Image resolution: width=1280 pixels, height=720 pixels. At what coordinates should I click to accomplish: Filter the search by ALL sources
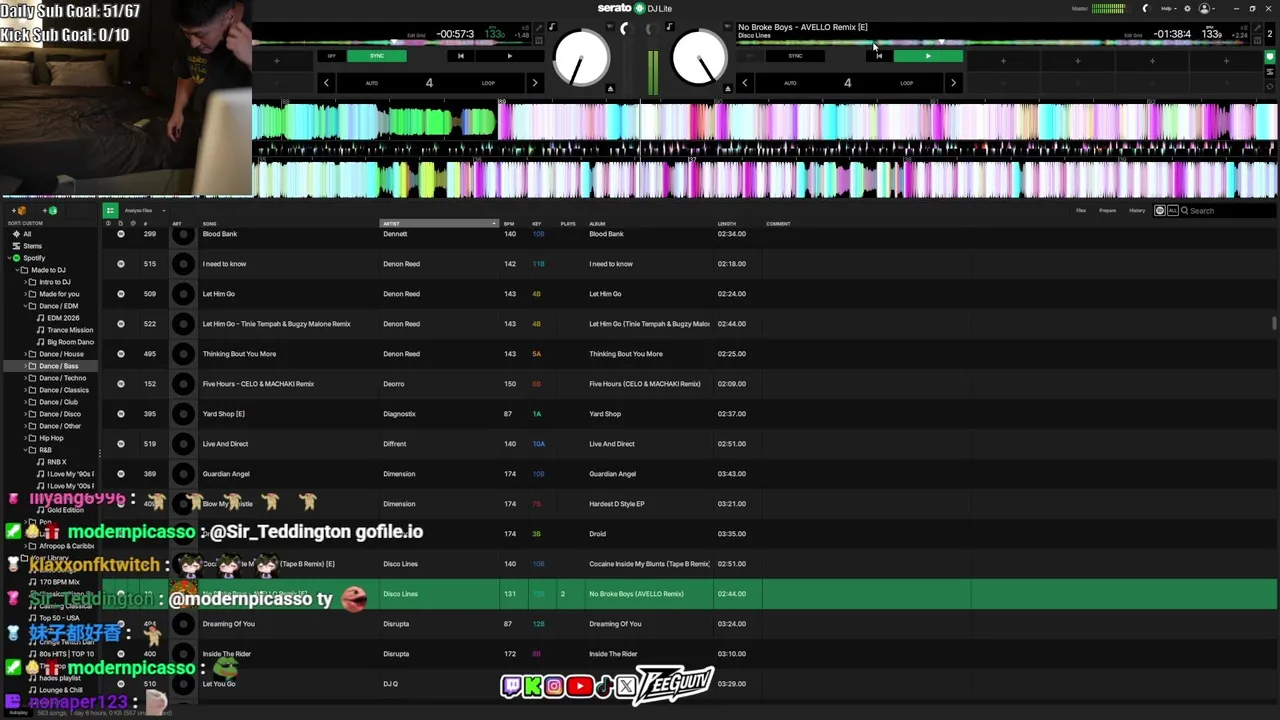point(1172,211)
